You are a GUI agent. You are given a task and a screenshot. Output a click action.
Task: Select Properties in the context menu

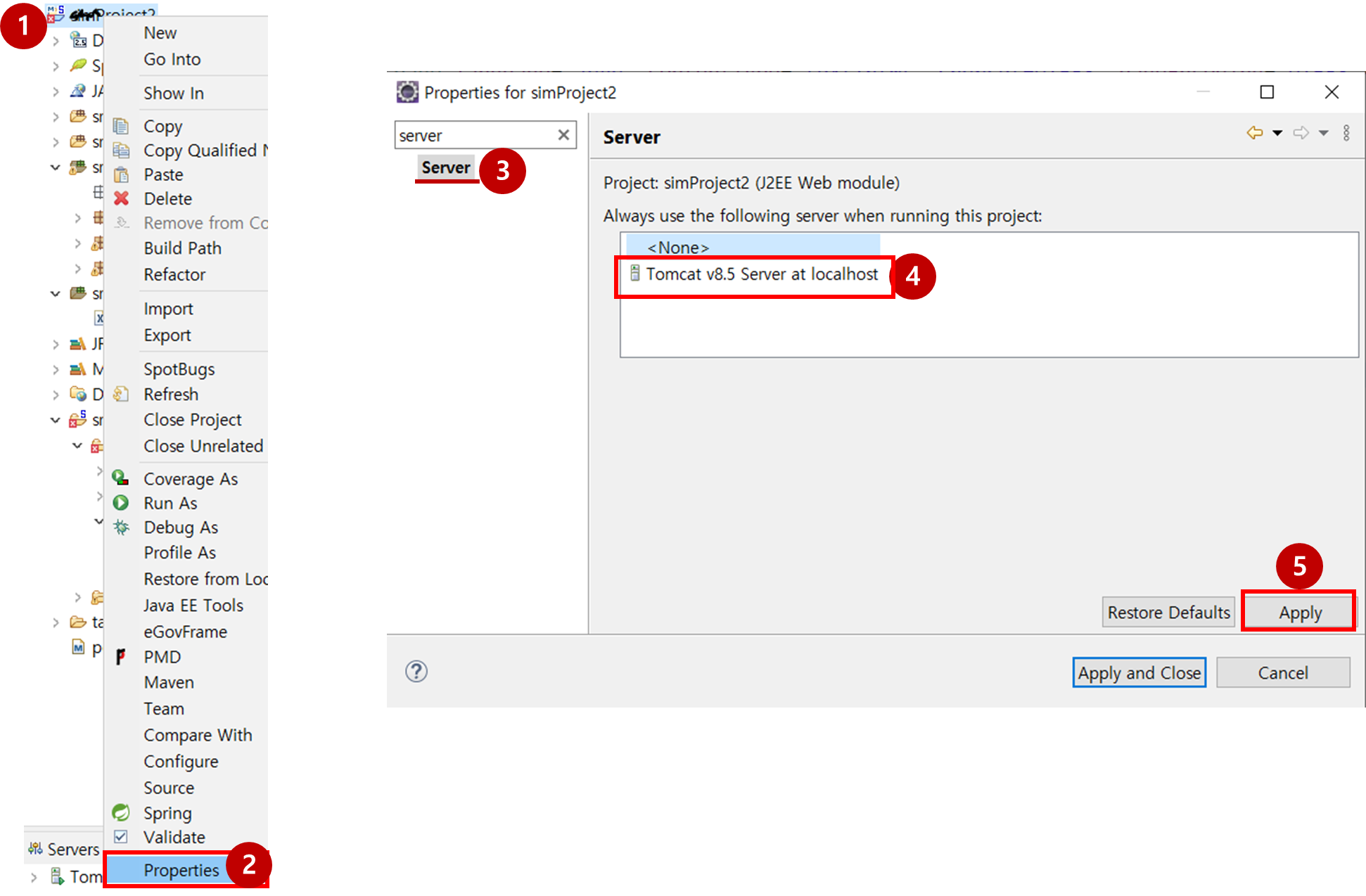[x=181, y=870]
